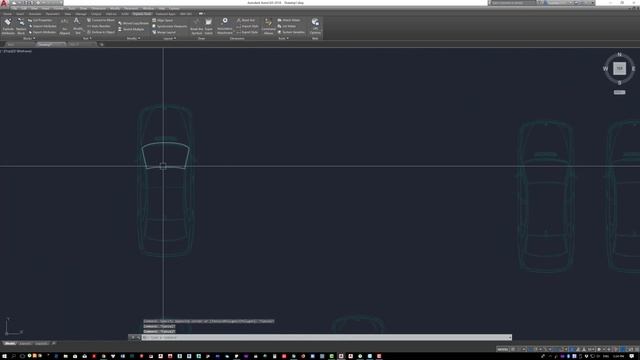640x360 pixels.
Task: Open the Express menu in menu bar
Action: [x=174, y=8]
